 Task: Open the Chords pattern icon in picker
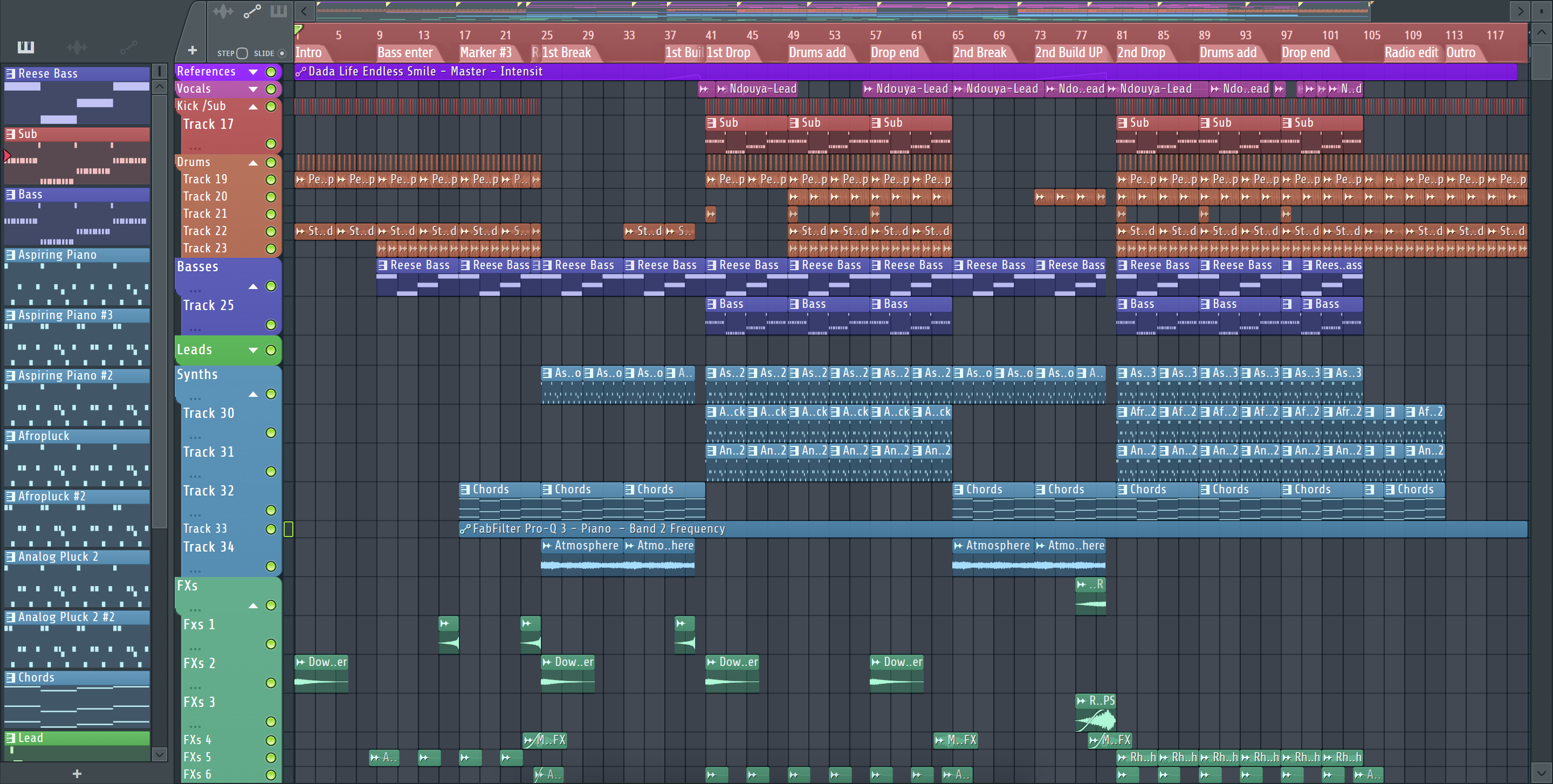pyautogui.click(x=11, y=677)
